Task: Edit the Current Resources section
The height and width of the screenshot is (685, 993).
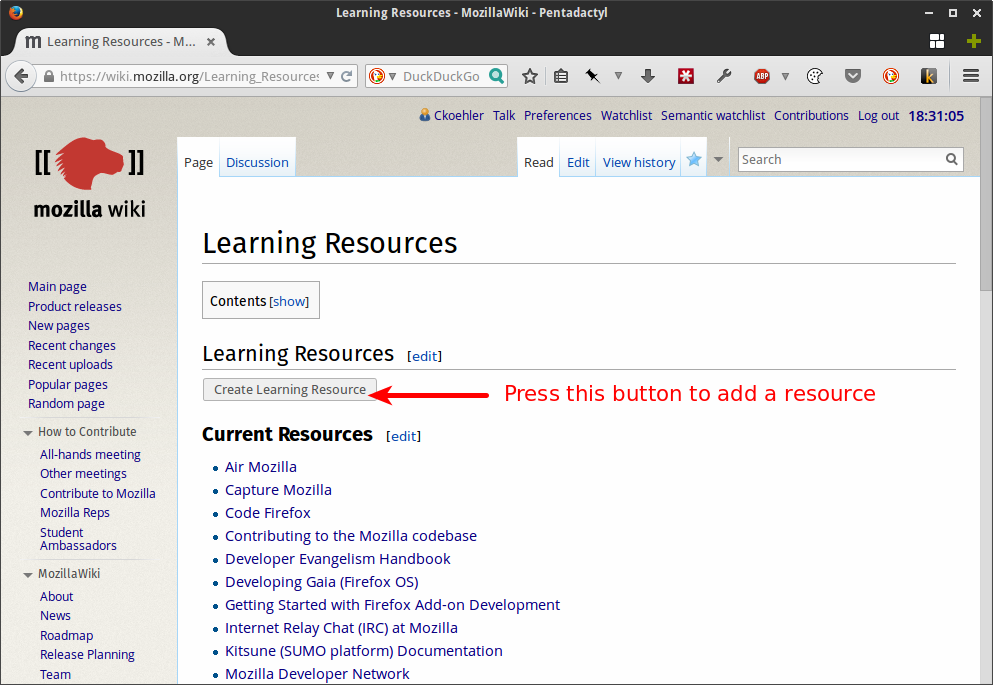Action: (403, 436)
